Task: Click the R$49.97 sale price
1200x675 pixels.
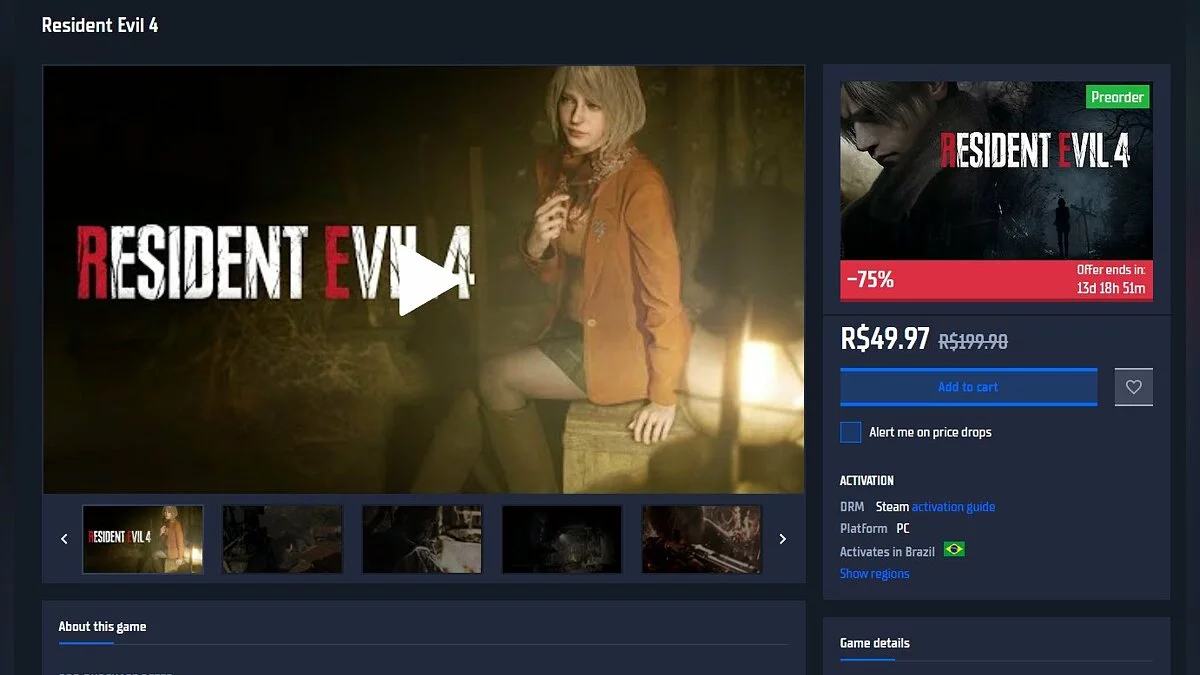Action: [x=885, y=339]
